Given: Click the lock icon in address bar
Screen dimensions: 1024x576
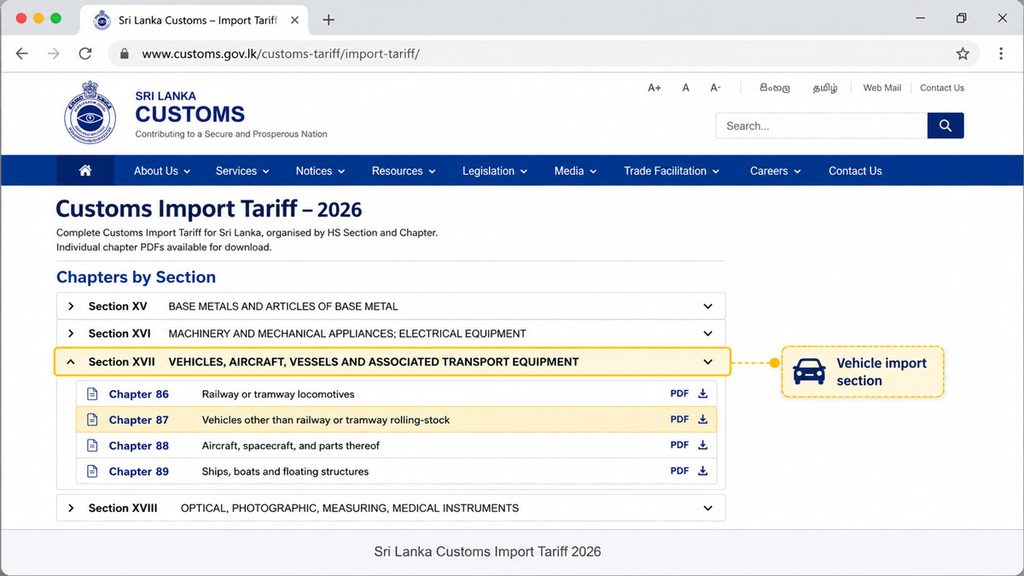Looking at the screenshot, I should [124, 54].
